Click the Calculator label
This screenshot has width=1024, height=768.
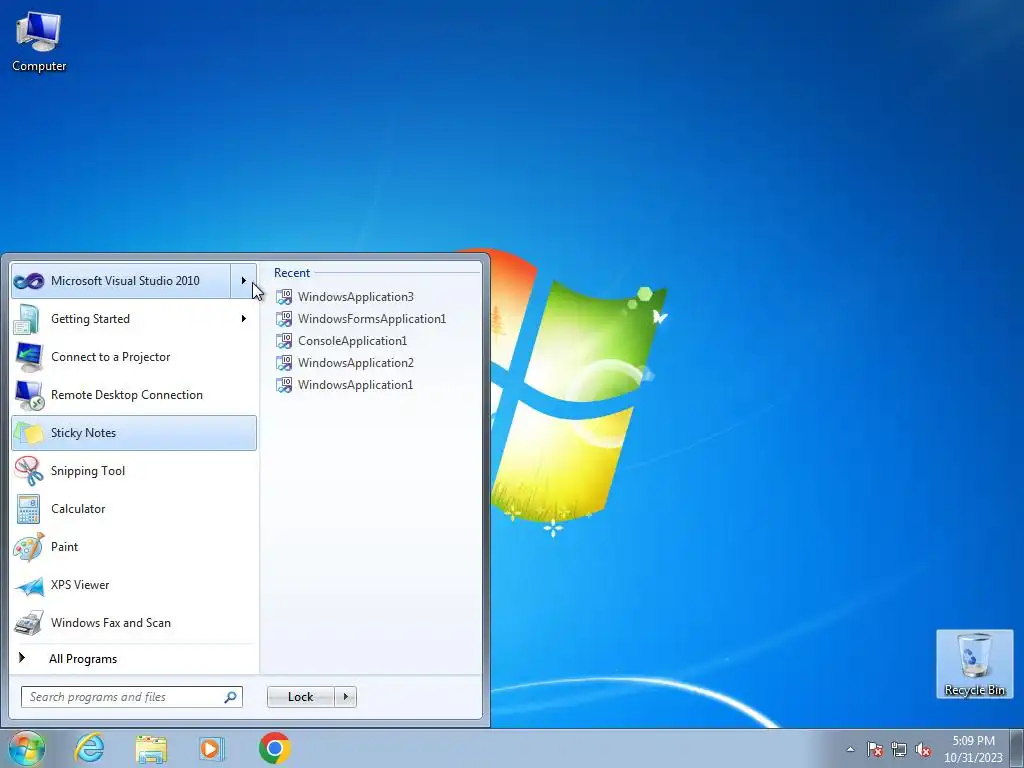pos(78,509)
